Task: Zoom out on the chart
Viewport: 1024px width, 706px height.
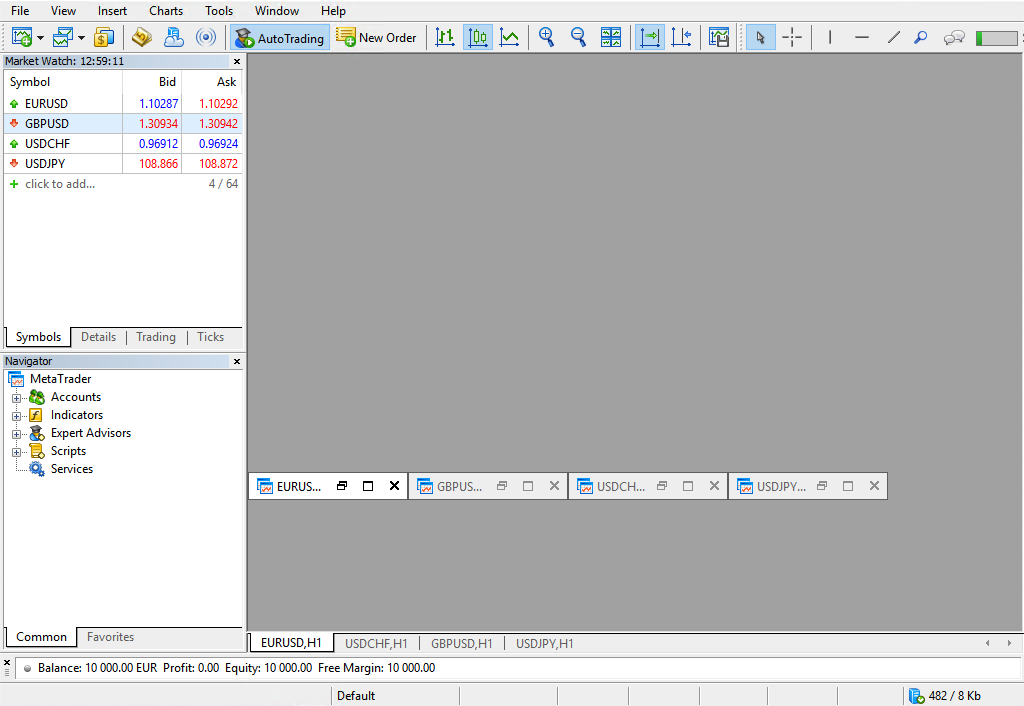Action: [x=578, y=37]
